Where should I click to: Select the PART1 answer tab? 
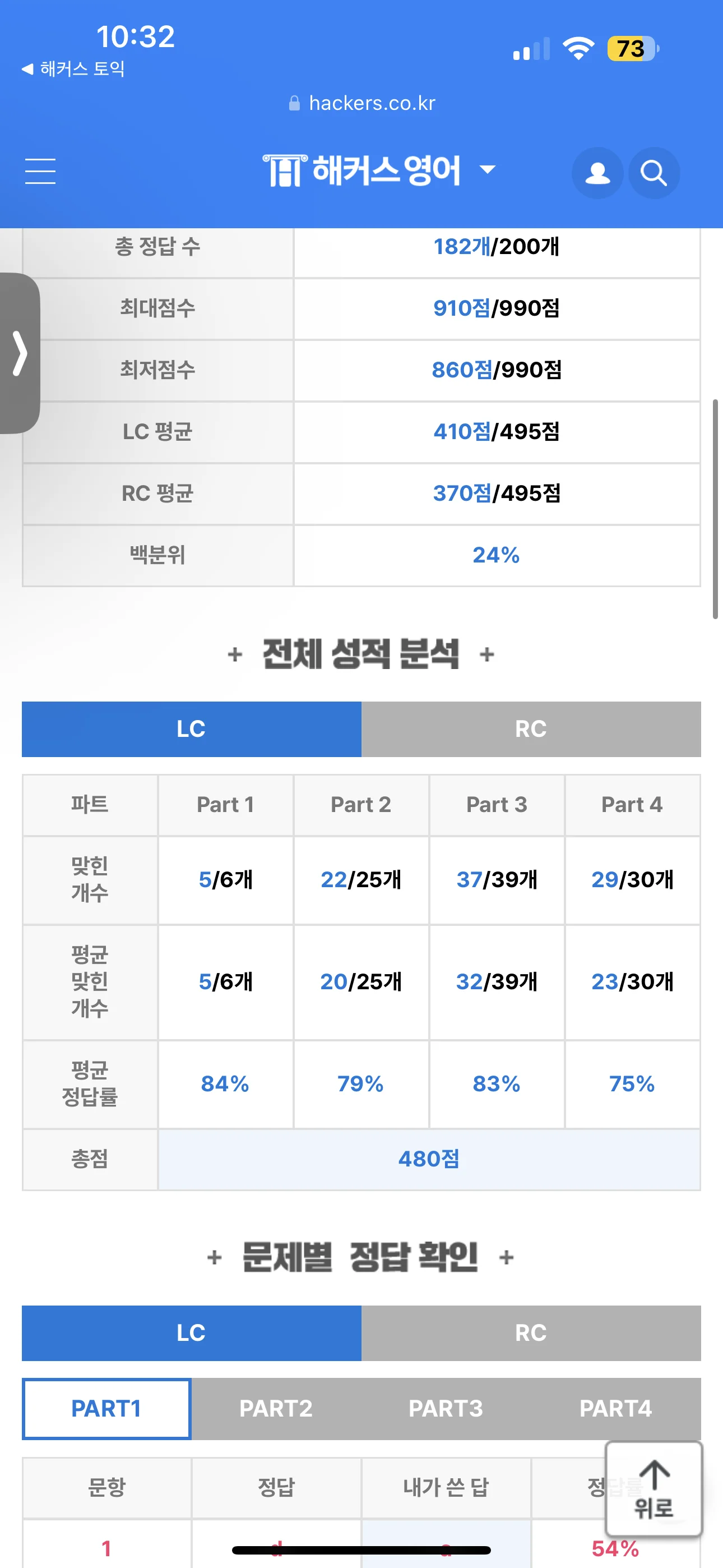(x=106, y=1409)
